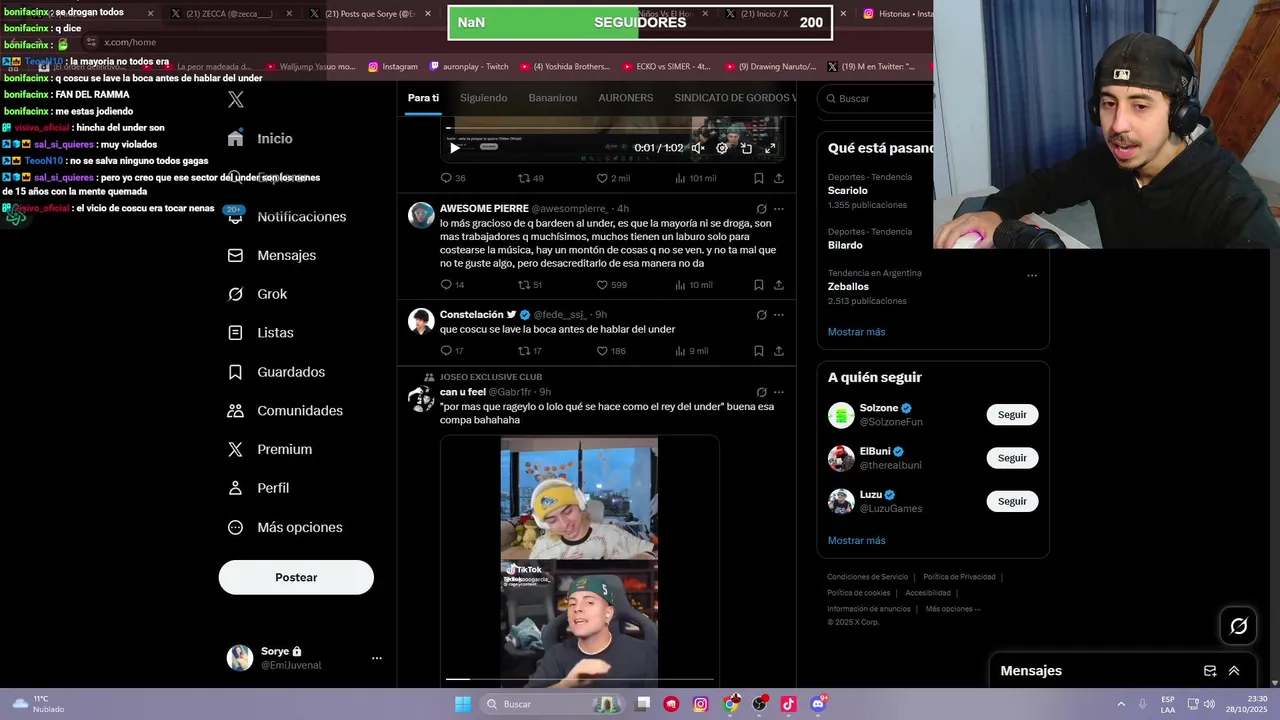Viewport: 1280px width, 720px height.
Task: Open Política de Privacidad link
Action: (959, 577)
